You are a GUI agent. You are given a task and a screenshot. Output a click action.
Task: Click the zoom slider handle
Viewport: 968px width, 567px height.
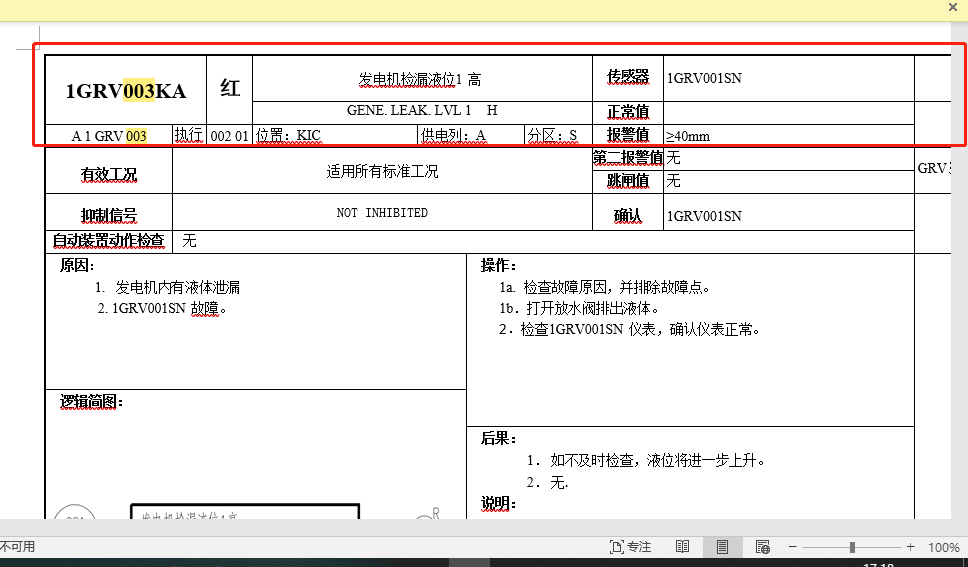point(852,547)
